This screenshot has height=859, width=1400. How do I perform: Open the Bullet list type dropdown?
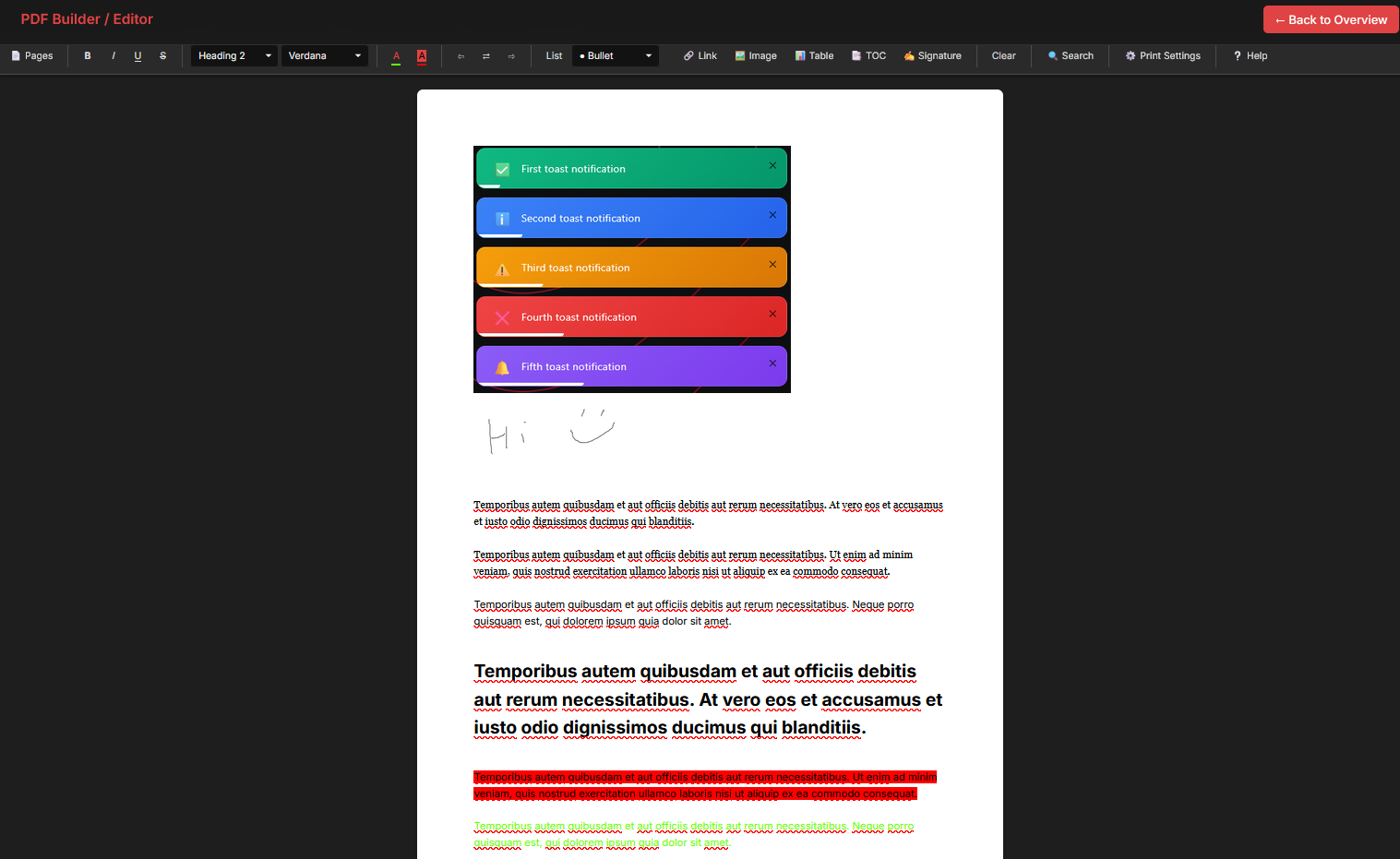pos(616,56)
